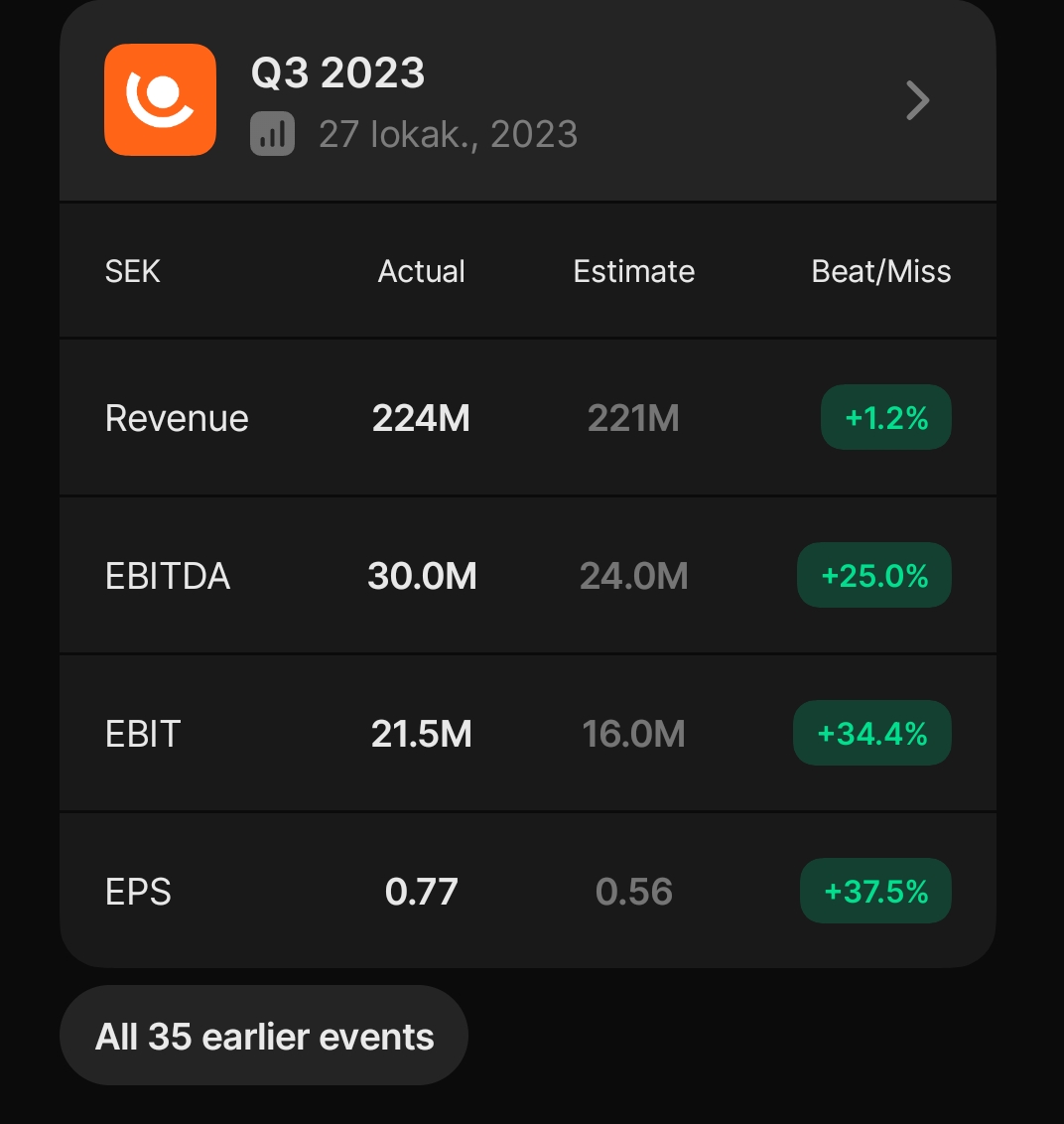Select the Beat/Miss column header

click(x=881, y=271)
